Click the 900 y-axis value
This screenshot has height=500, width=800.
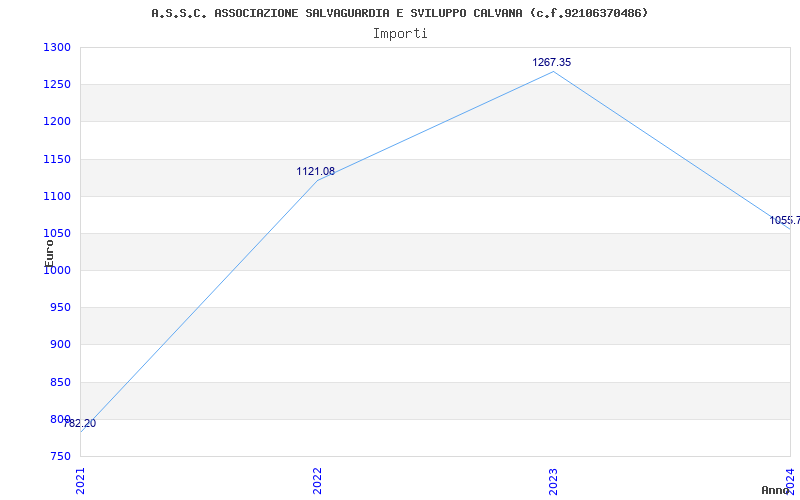click(60, 344)
